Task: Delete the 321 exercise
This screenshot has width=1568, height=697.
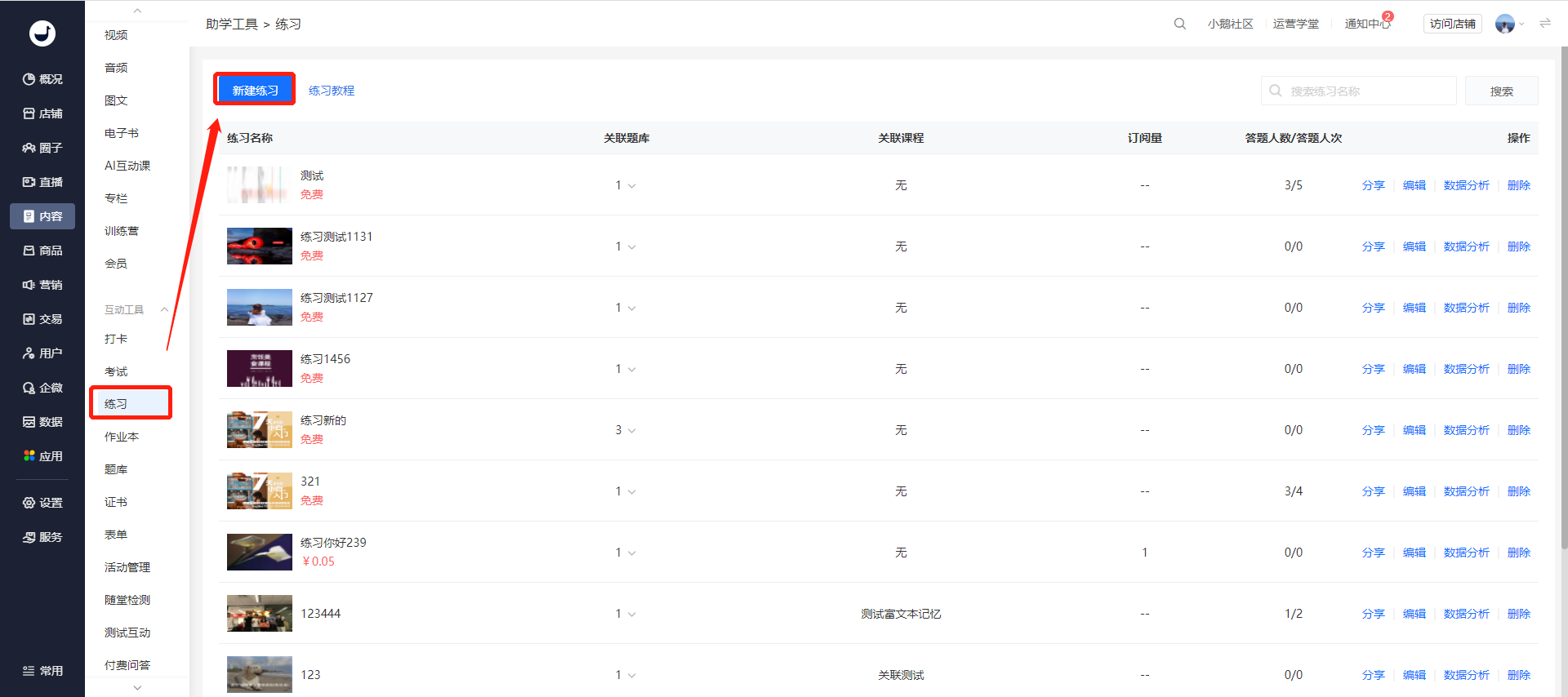Action: (x=1518, y=491)
